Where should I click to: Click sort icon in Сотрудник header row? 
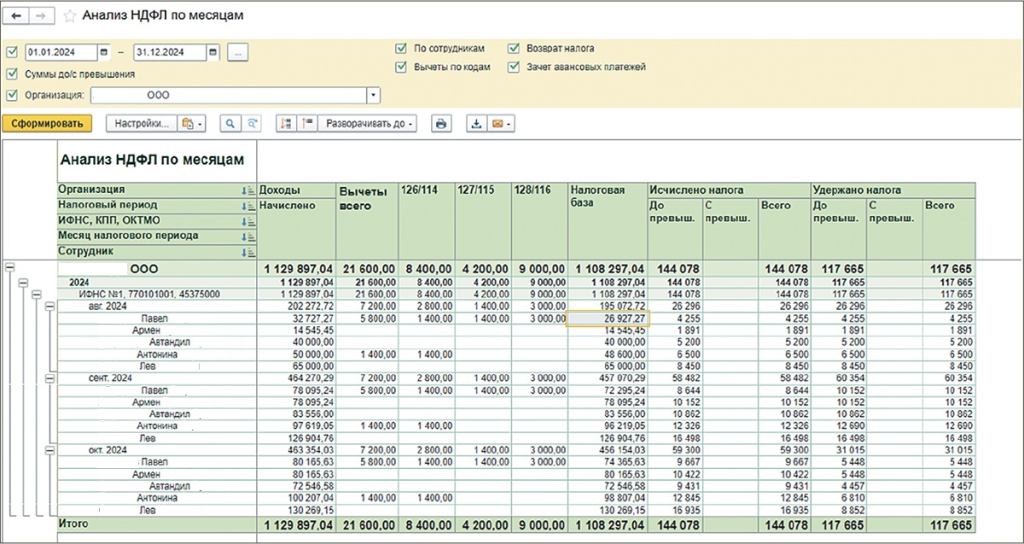(x=248, y=252)
